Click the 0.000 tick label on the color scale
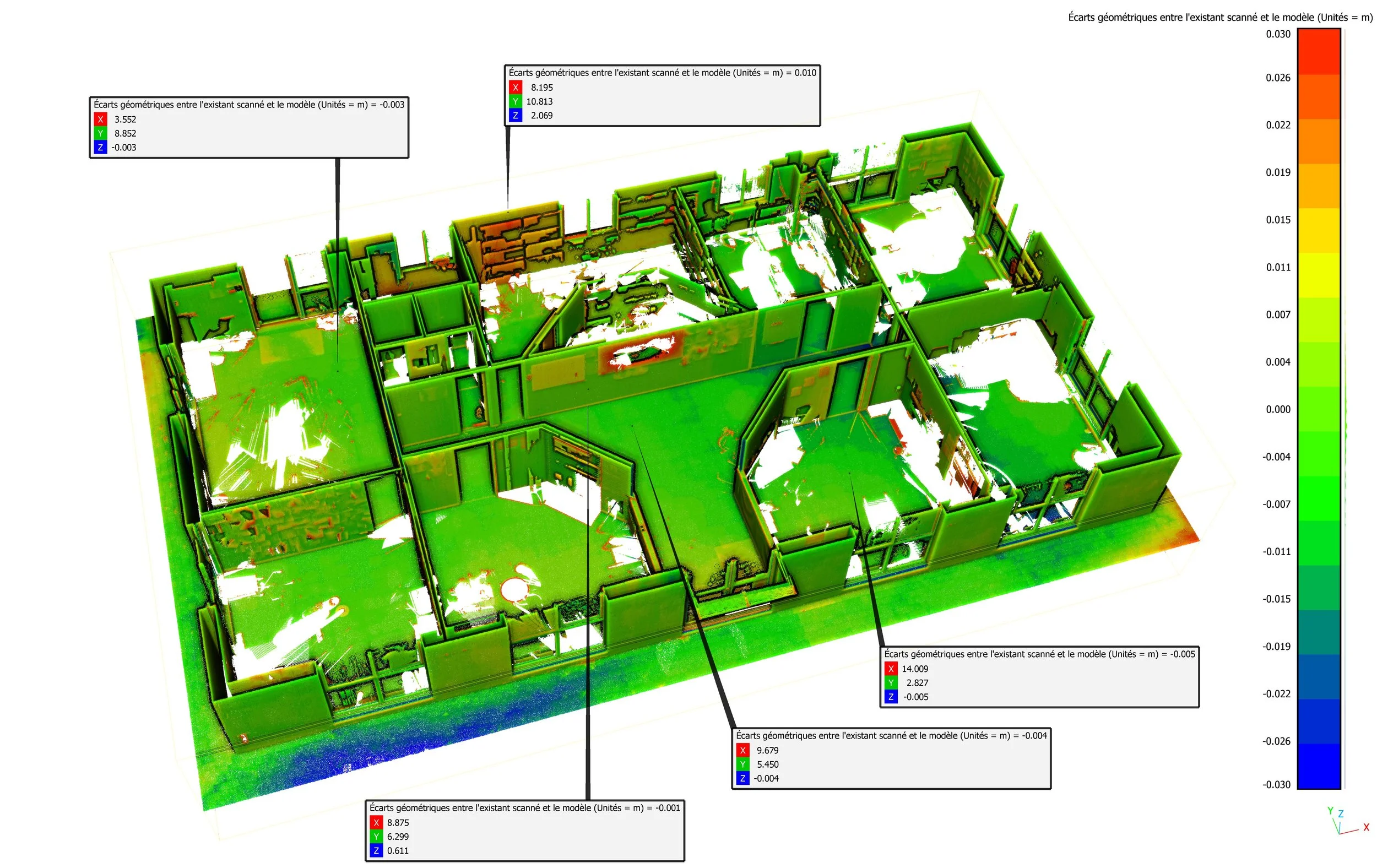The width and height of the screenshot is (1377, 868). point(1277,409)
